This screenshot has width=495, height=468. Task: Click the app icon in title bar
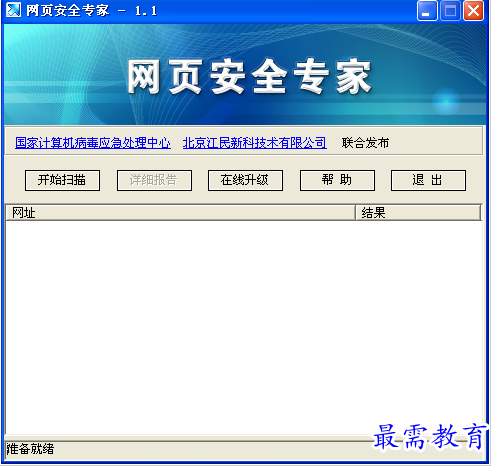(x=14, y=10)
